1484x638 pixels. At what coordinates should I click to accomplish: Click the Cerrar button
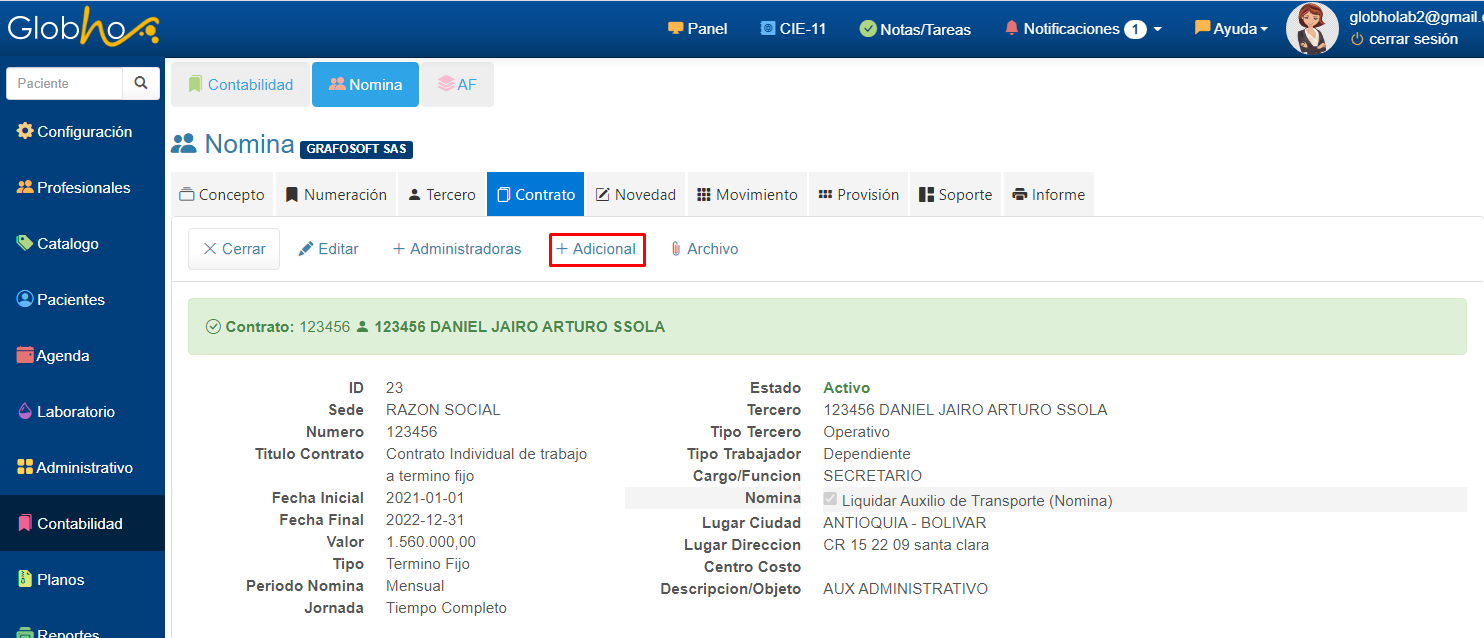(x=234, y=249)
